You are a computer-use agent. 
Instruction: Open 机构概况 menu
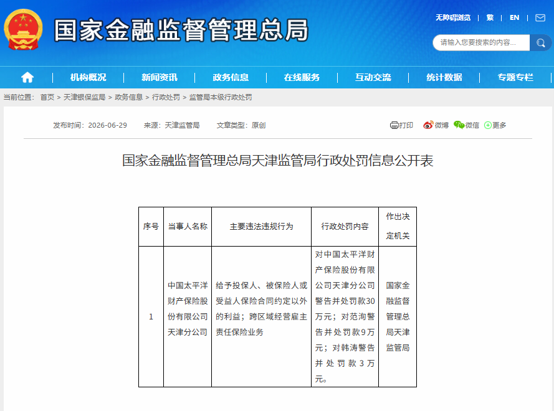coord(88,77)
